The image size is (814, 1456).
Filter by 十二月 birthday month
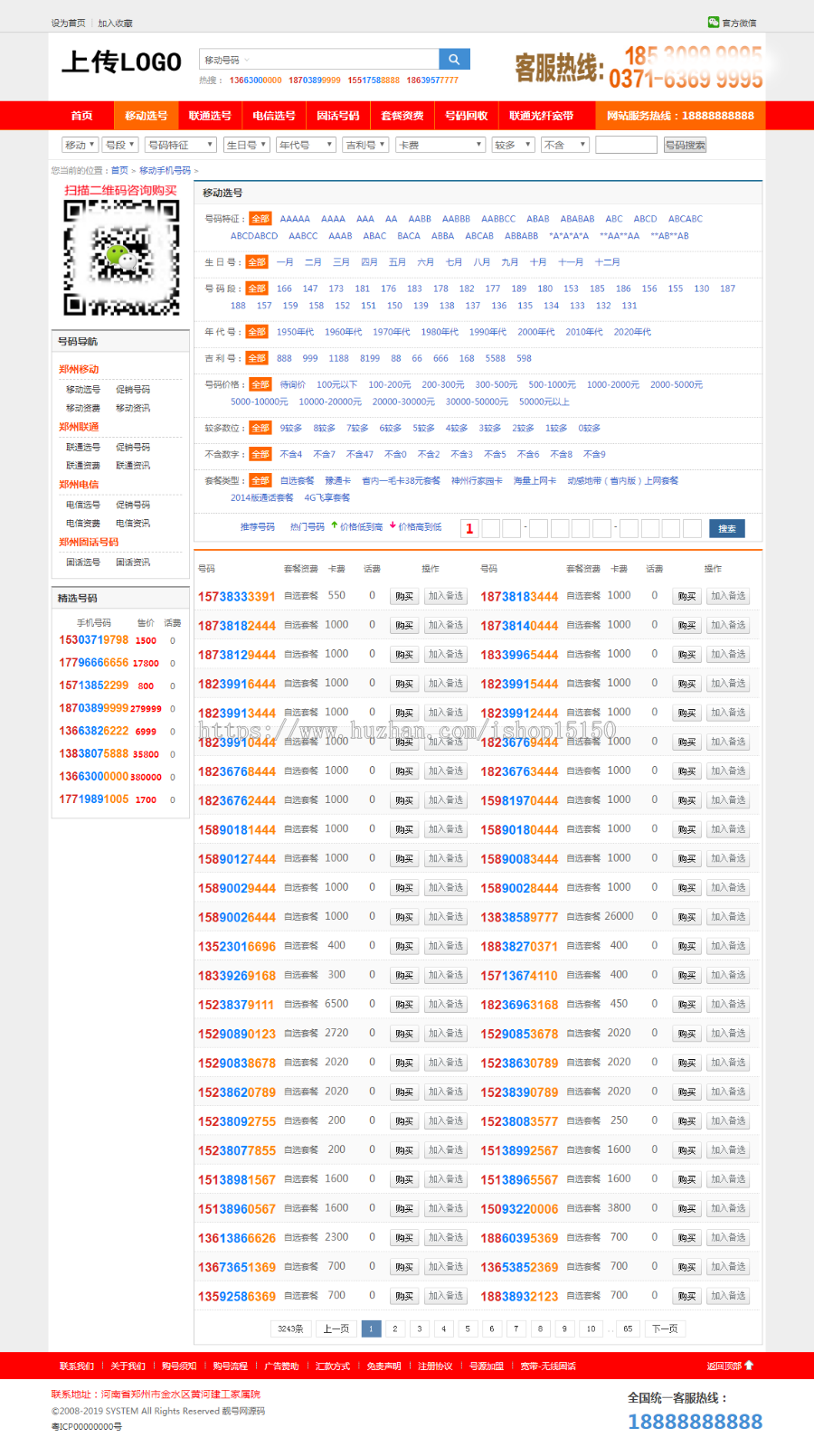(608, 262)
